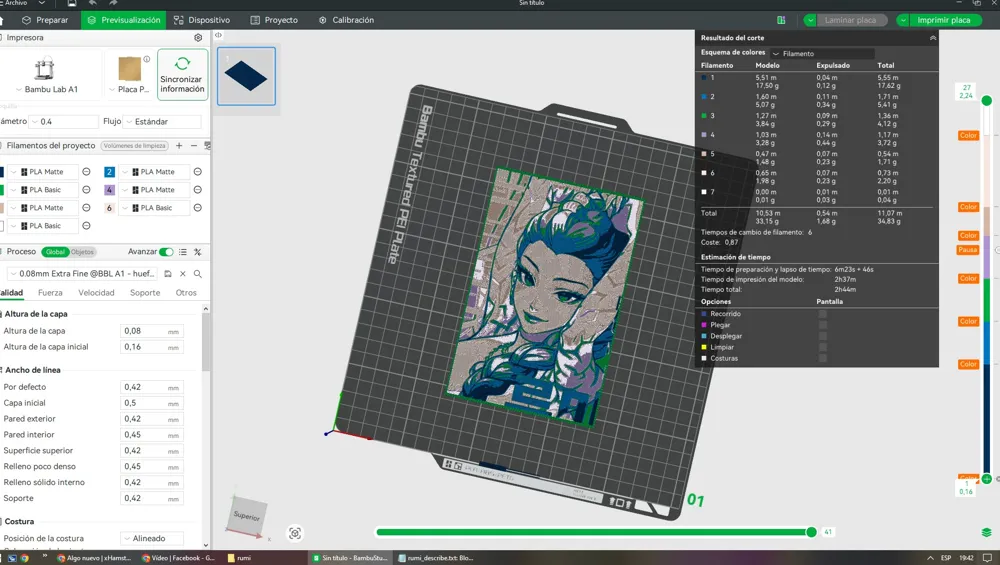
Task: Open the notification center in system tray
Action: 987,558
